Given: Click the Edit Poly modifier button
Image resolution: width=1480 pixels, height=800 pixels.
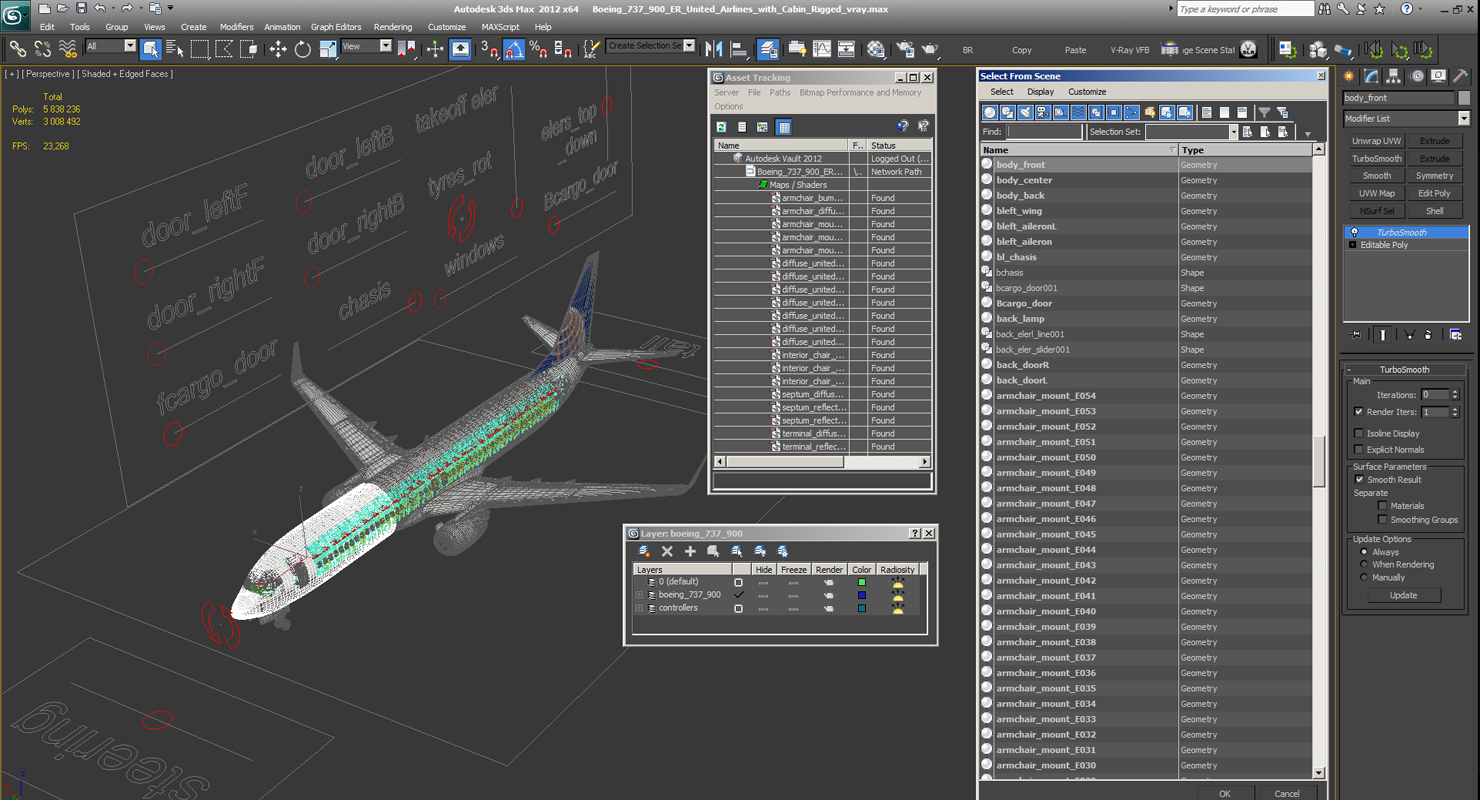Looking at the screenshot, I should pyautogui.click(x=1434, y=193).
